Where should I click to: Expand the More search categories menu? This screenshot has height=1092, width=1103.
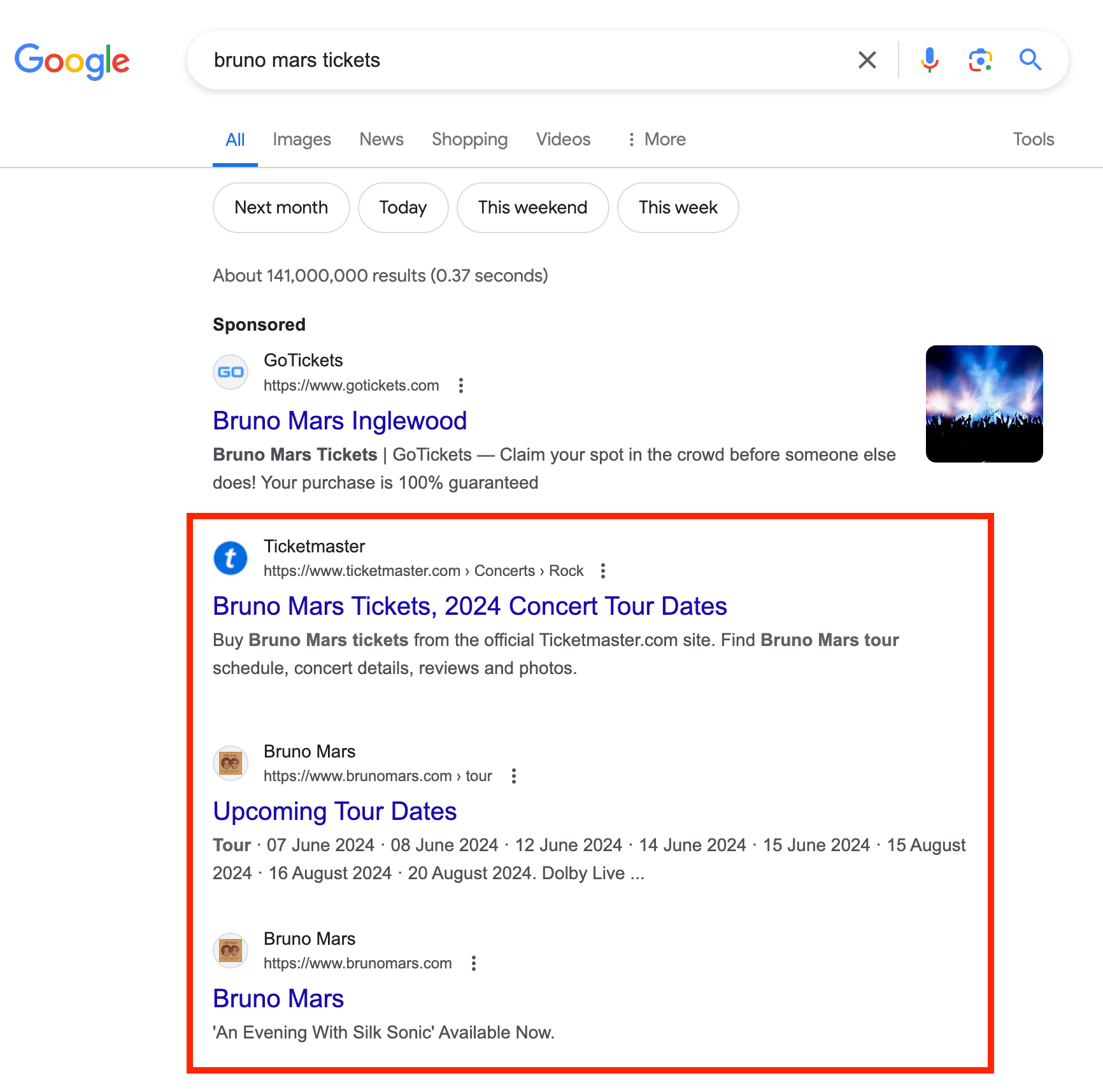click(x=656, y=140)
